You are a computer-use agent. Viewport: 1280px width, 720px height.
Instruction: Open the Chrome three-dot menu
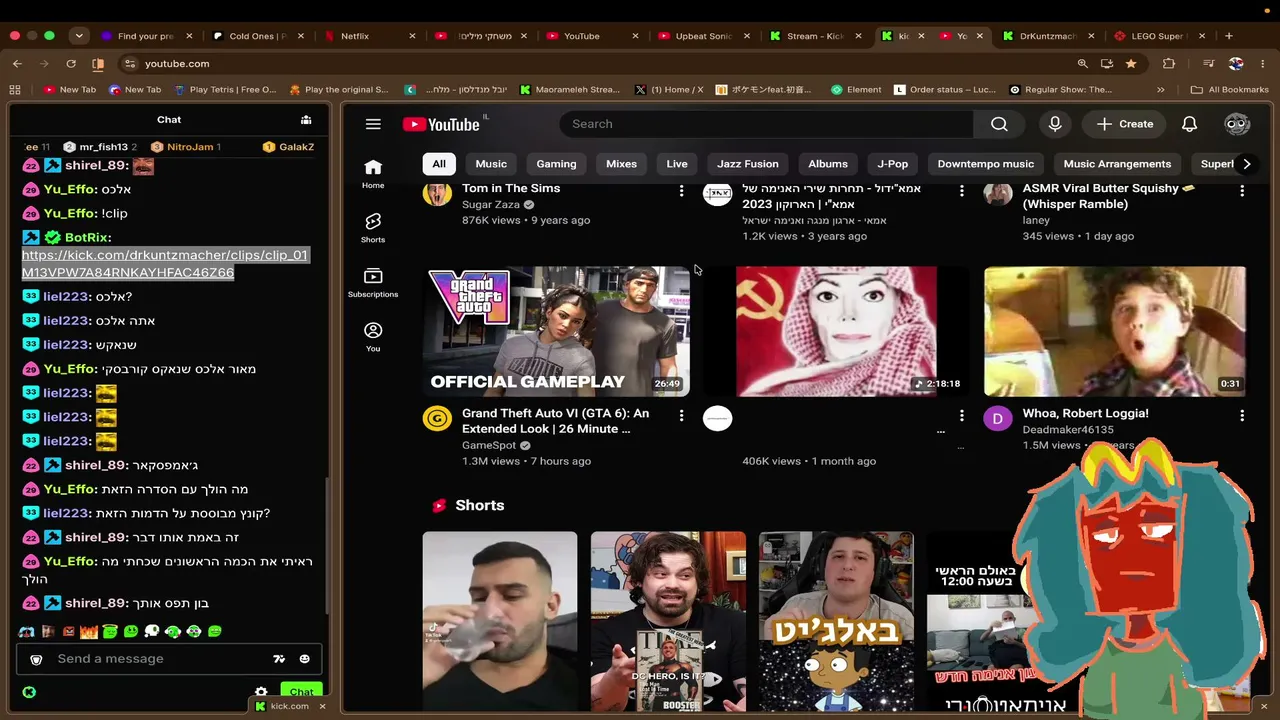tap(1263, 64)
